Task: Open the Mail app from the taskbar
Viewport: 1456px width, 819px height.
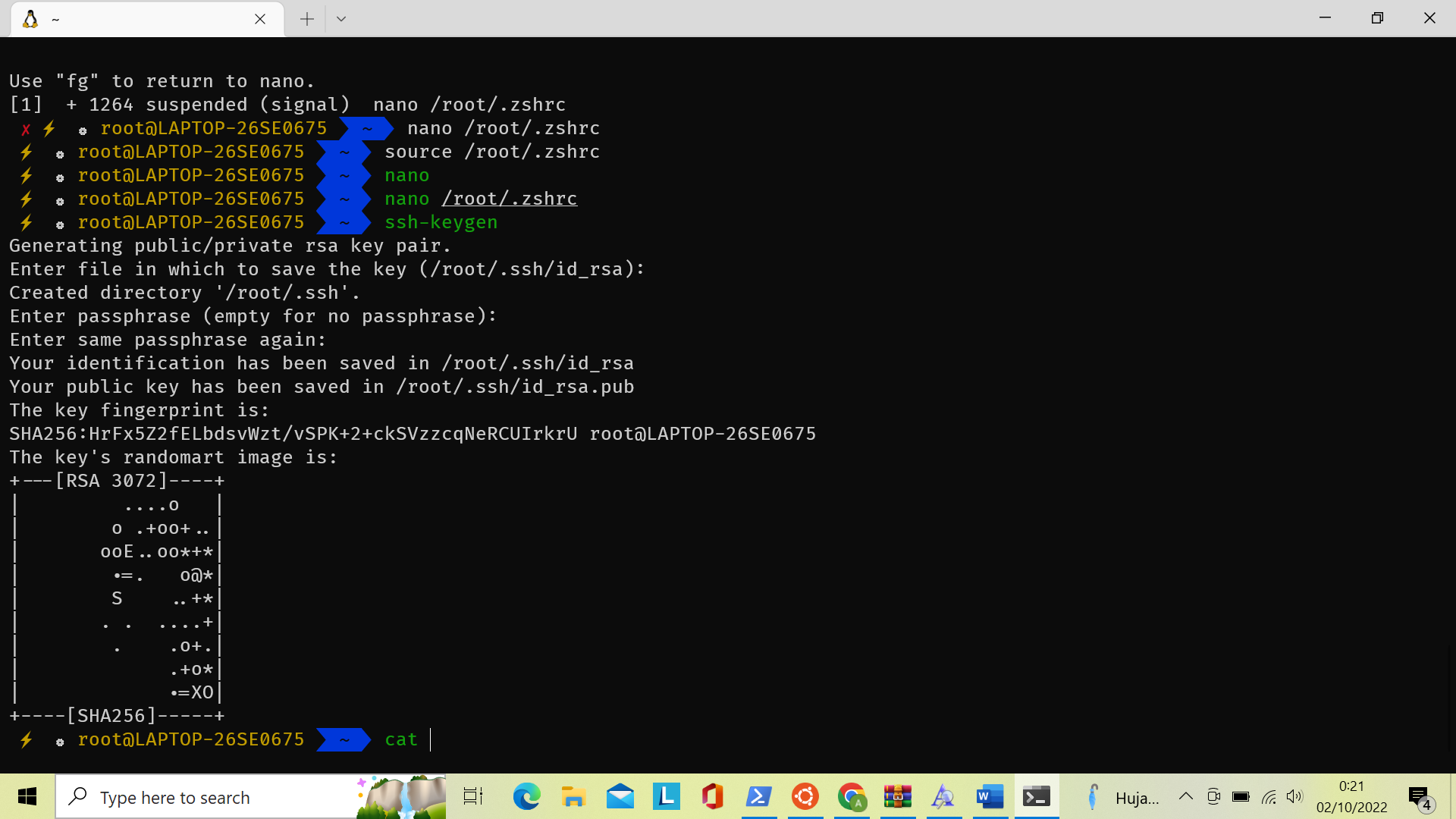Action: click(x=620, y=797)
